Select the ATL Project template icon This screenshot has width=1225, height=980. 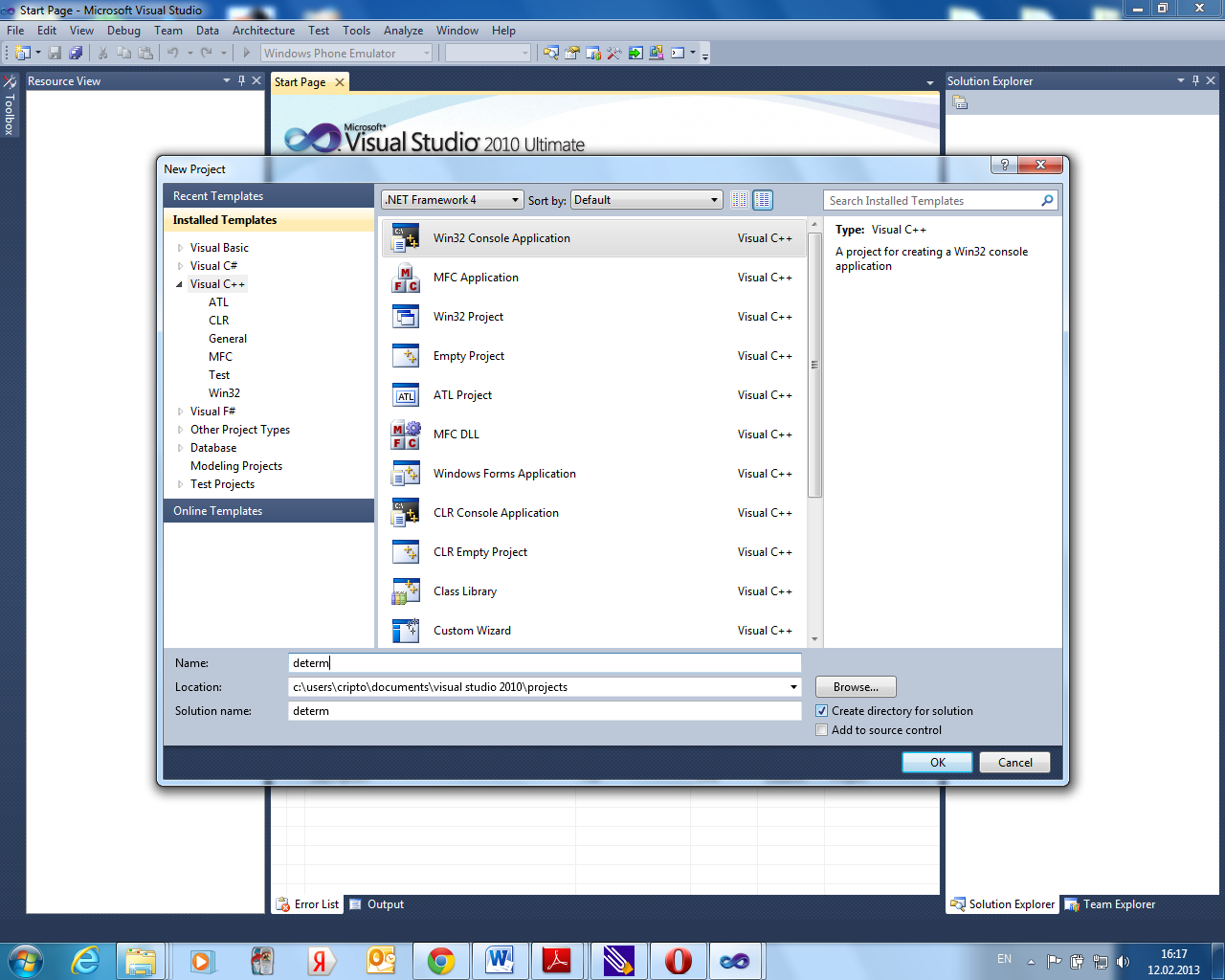coord(406,395)
